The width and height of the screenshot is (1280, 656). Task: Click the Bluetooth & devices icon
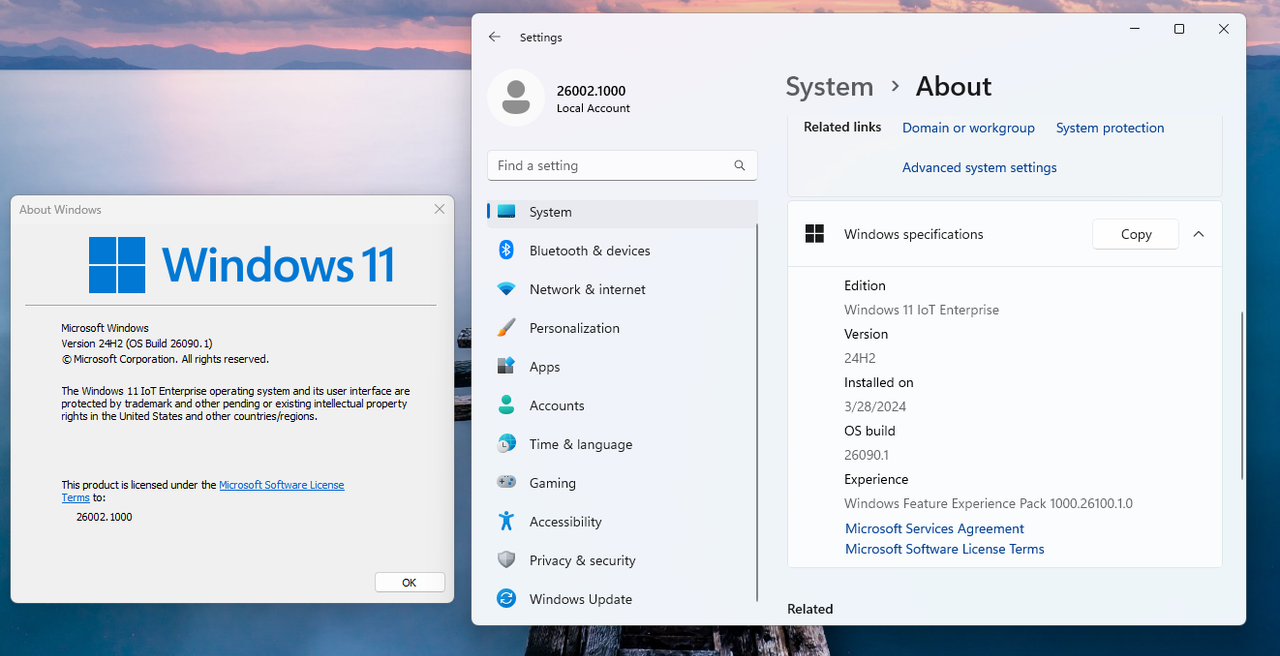point(506,250)
